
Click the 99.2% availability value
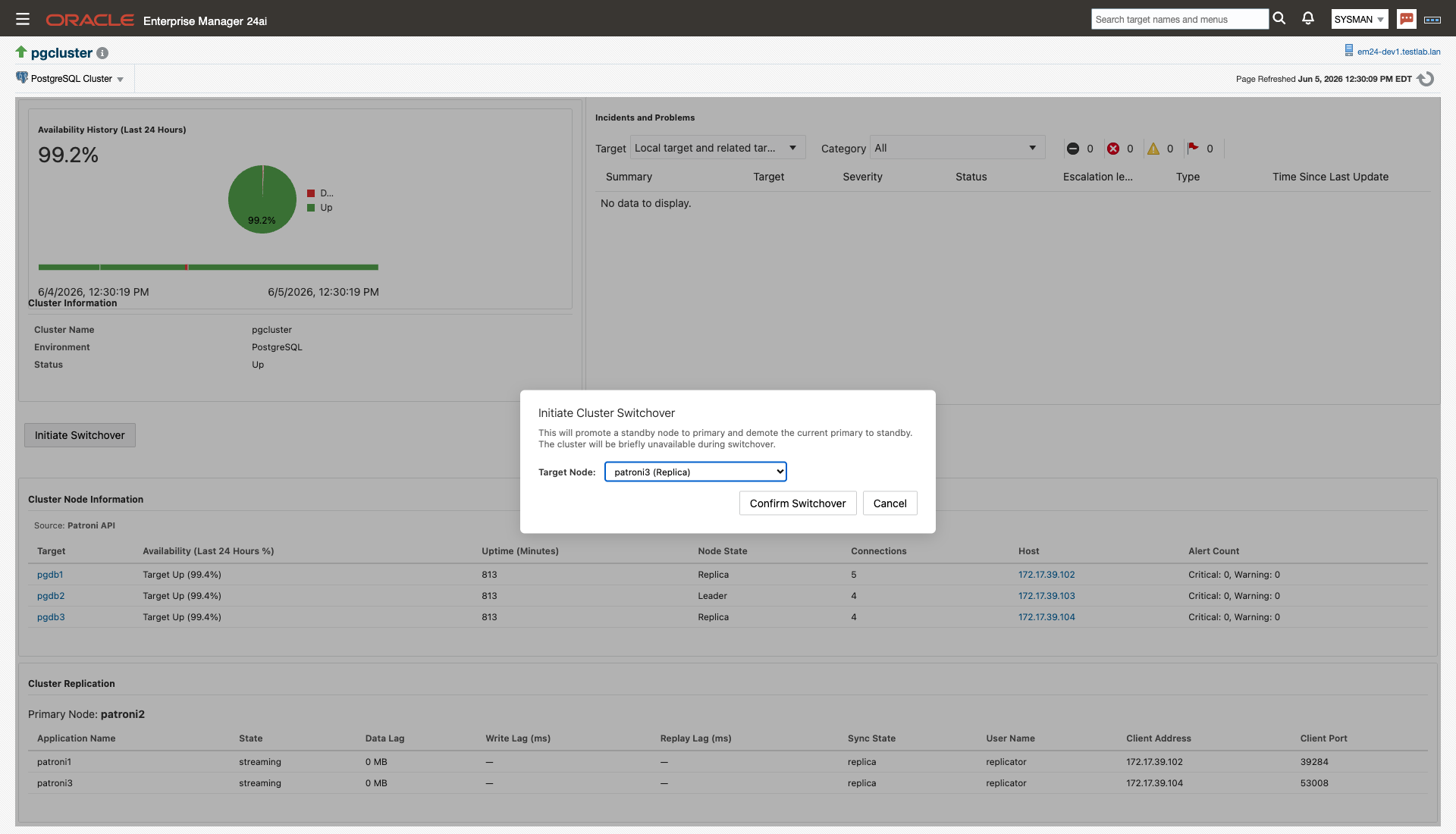(x=68, y=155)
